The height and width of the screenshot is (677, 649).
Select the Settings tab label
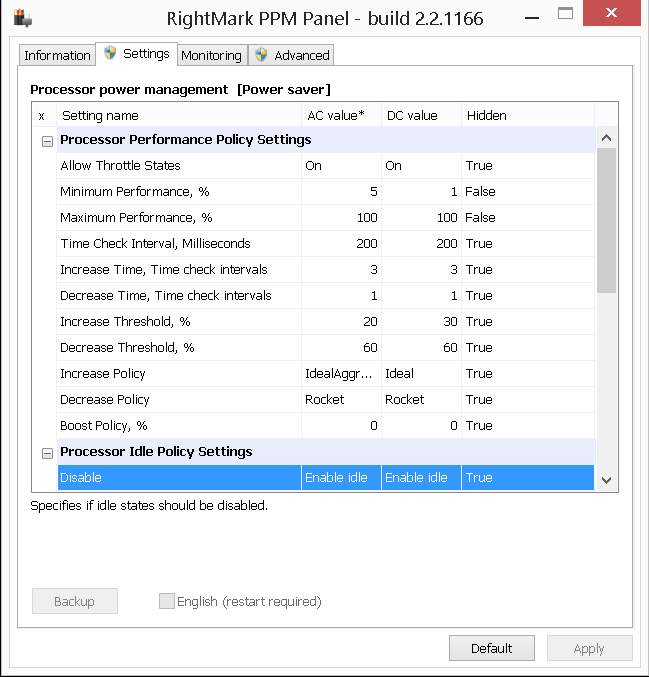(146, 54)
